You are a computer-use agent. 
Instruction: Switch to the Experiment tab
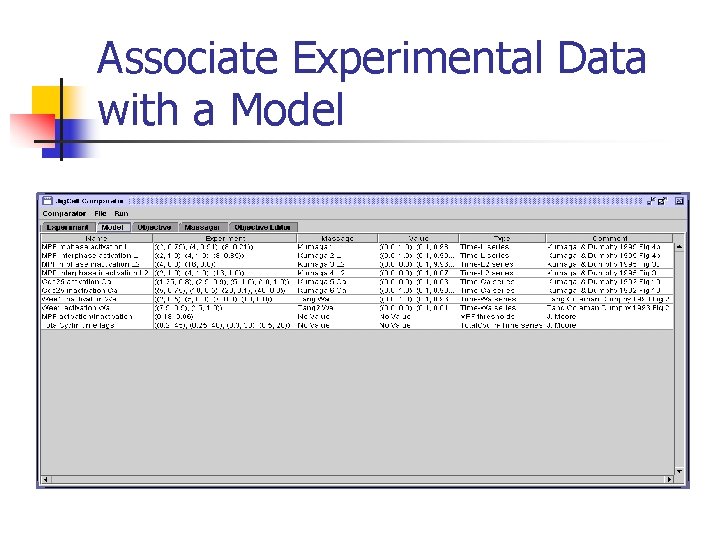click(x=68, y=227)
